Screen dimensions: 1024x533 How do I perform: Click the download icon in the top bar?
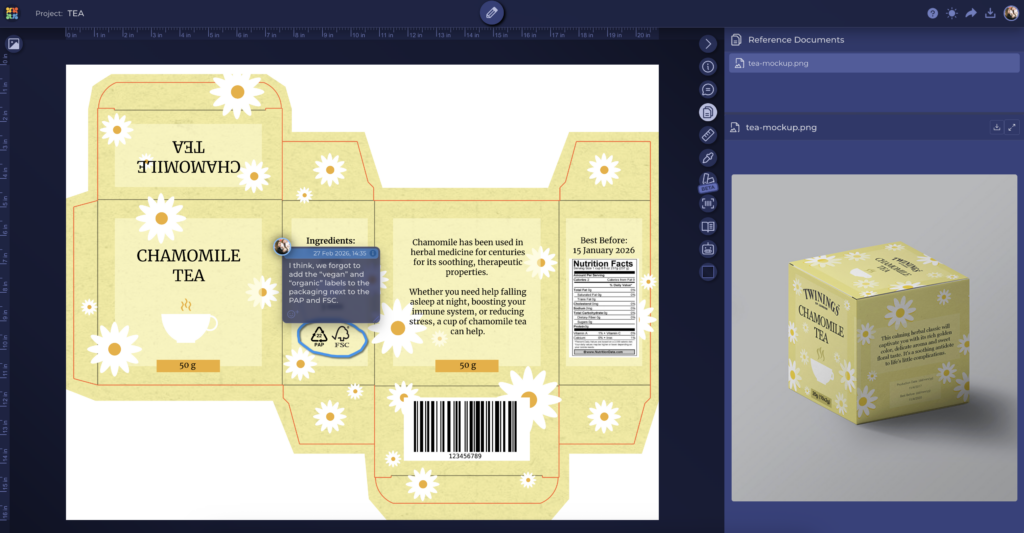(x=990, y=13)
